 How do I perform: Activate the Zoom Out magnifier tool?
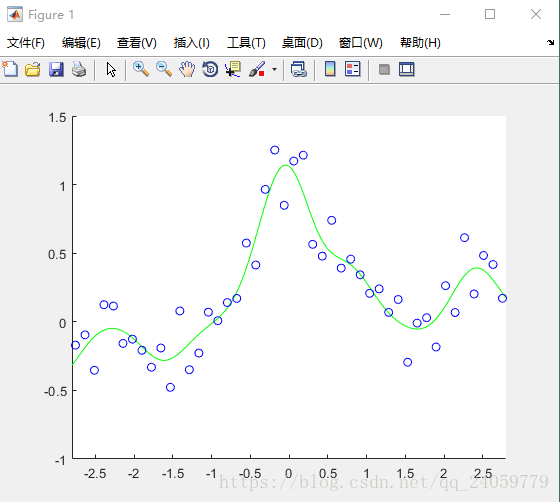tap(164, 69)
